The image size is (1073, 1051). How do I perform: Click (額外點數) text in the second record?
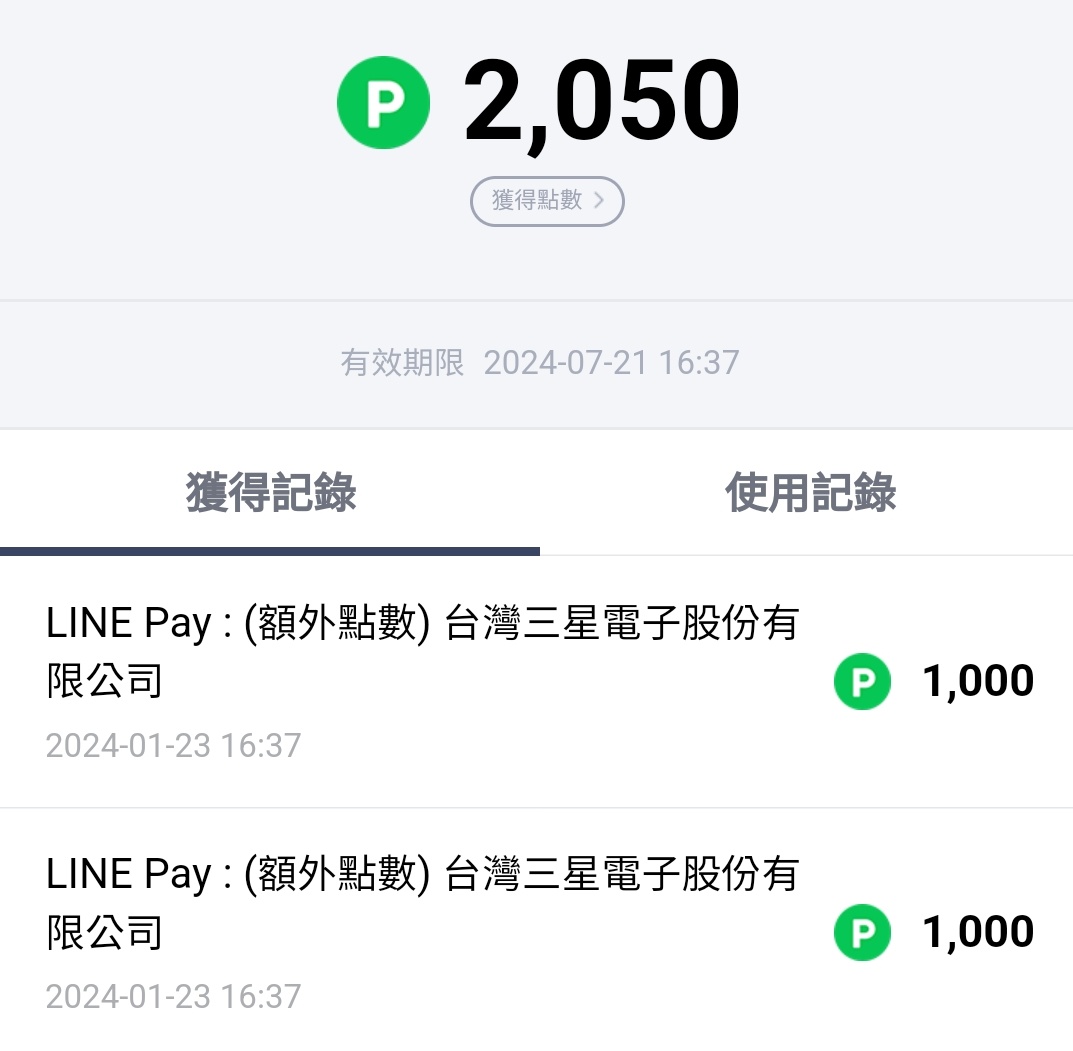(337, 875)
